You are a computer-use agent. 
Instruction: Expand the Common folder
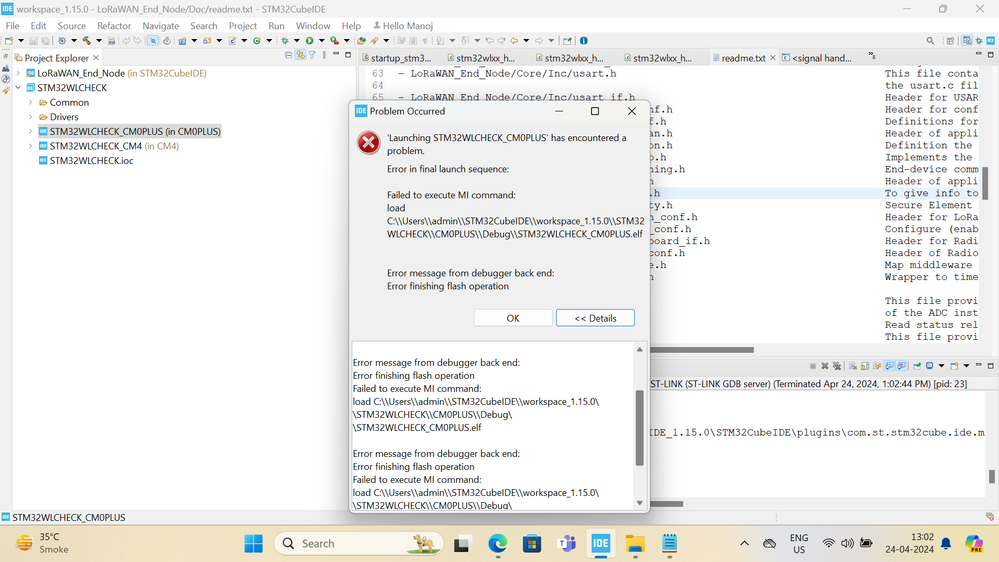[x=31, y=103]
